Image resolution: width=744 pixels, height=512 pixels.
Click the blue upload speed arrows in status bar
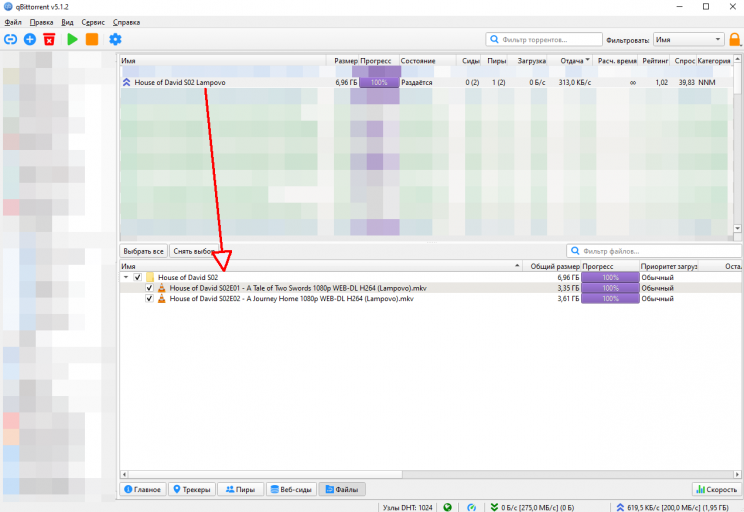point(620,507)
